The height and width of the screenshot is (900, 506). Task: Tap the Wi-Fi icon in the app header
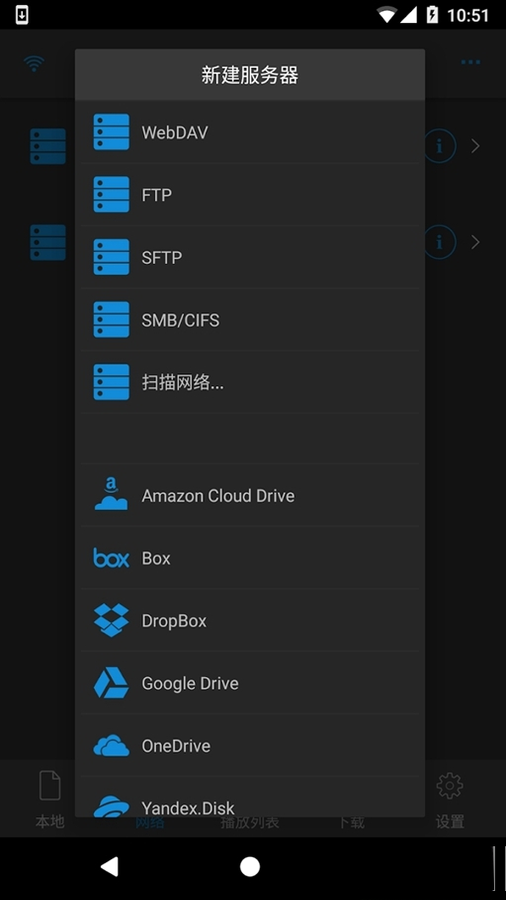coord(34,63)
